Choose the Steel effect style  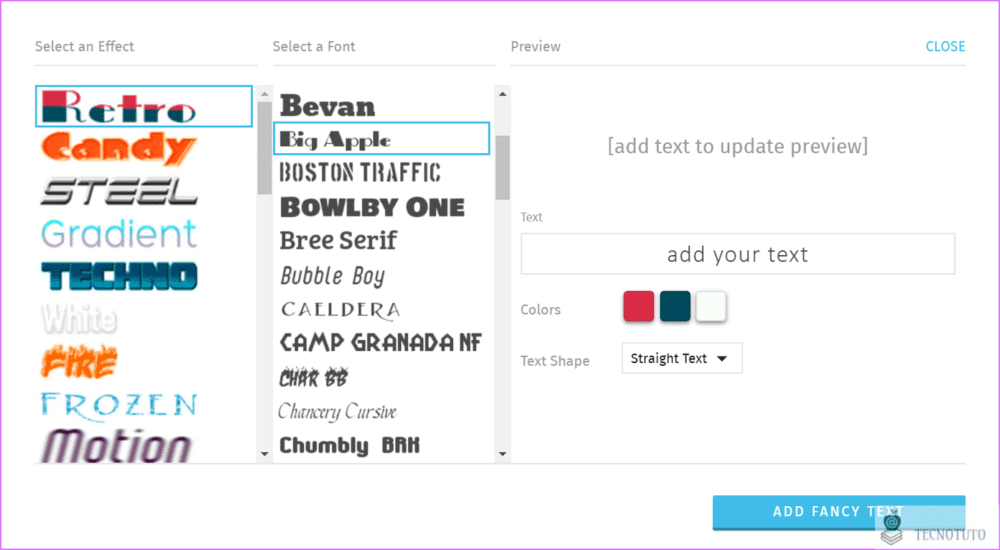119,191
